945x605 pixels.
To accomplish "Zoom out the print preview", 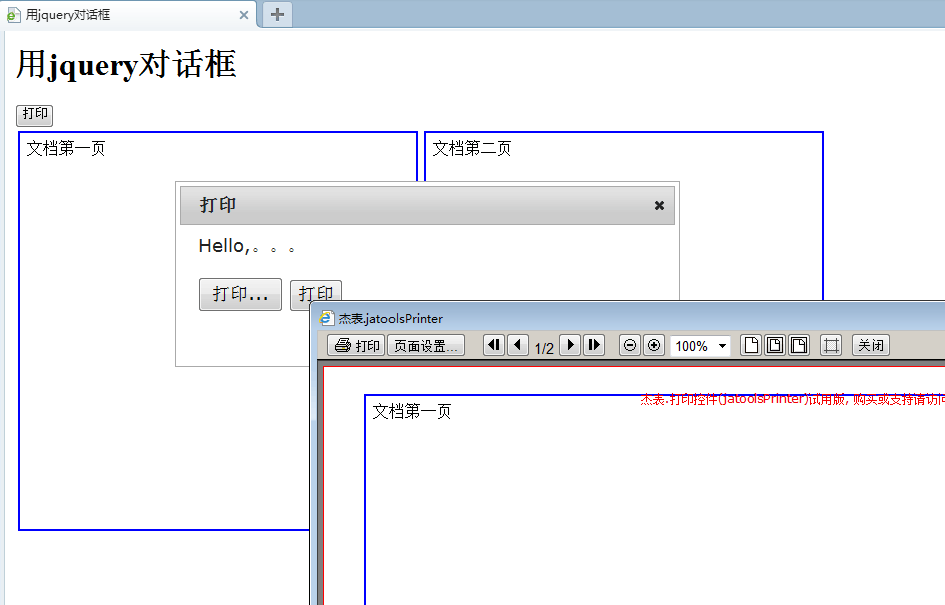I will pyautogui.click(x=630, y=345).
